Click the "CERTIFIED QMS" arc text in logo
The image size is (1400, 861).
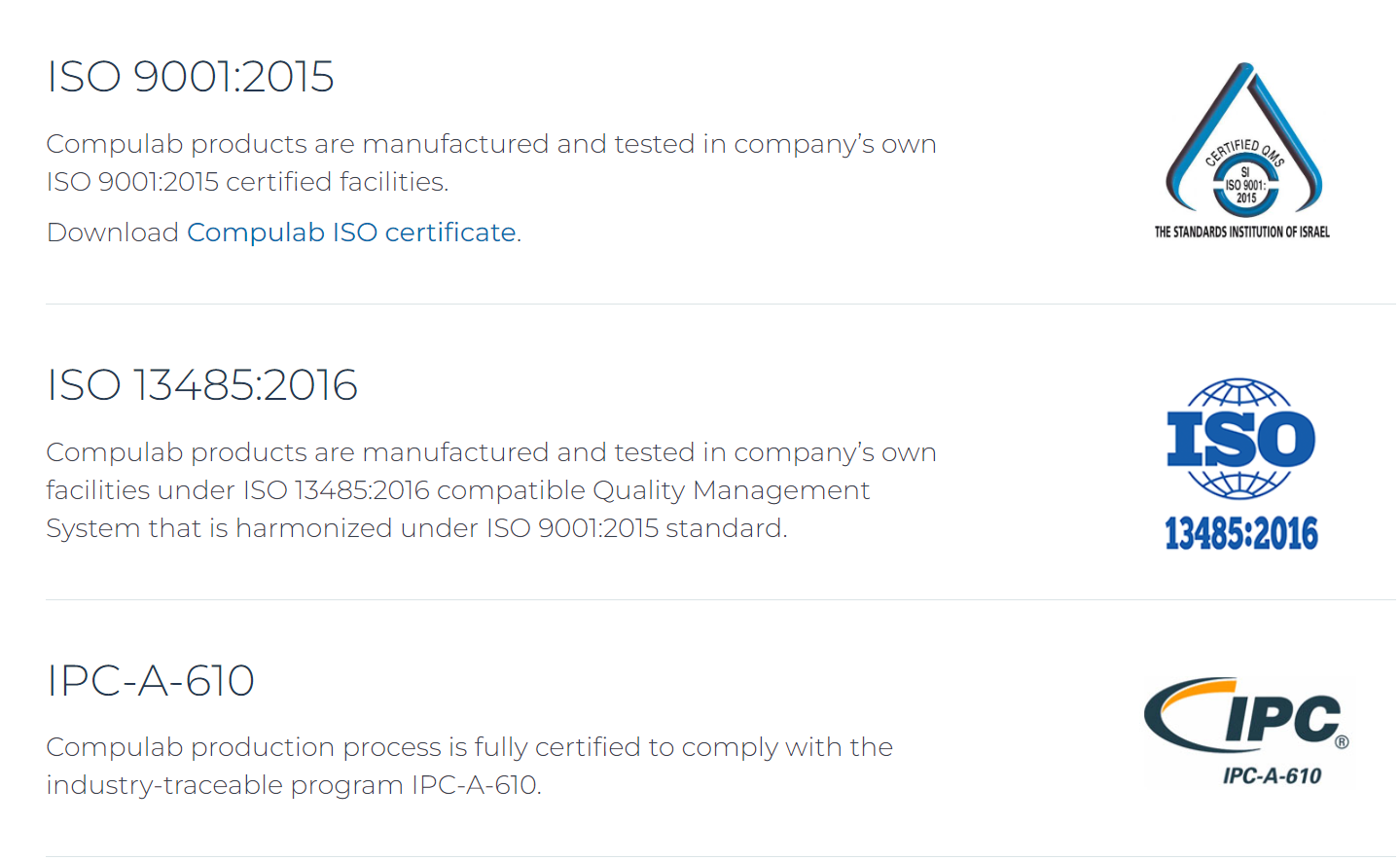(x=1245, y=151)
